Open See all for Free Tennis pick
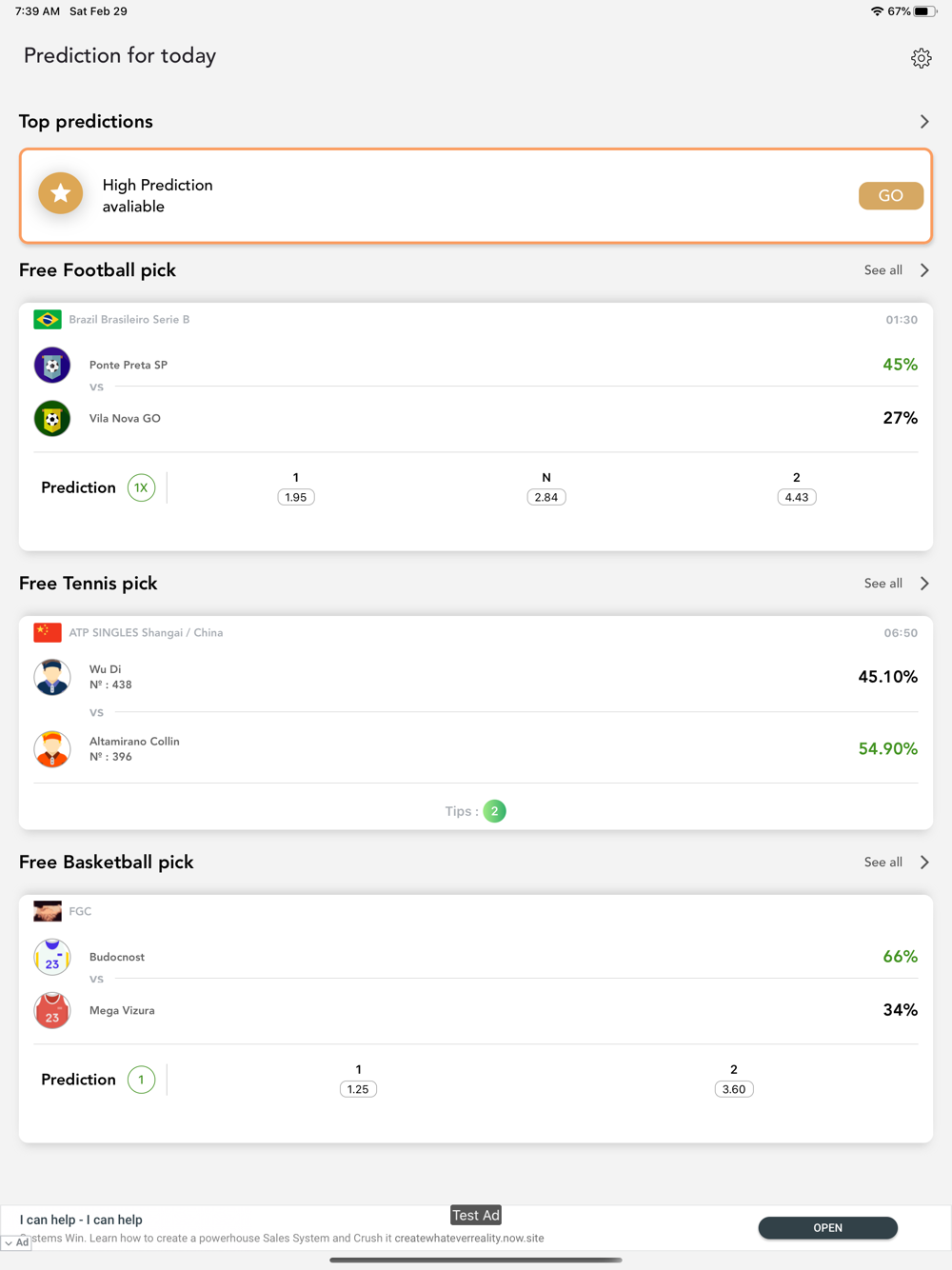This screenshot has height=1270, width=952. tap(883, 584)
